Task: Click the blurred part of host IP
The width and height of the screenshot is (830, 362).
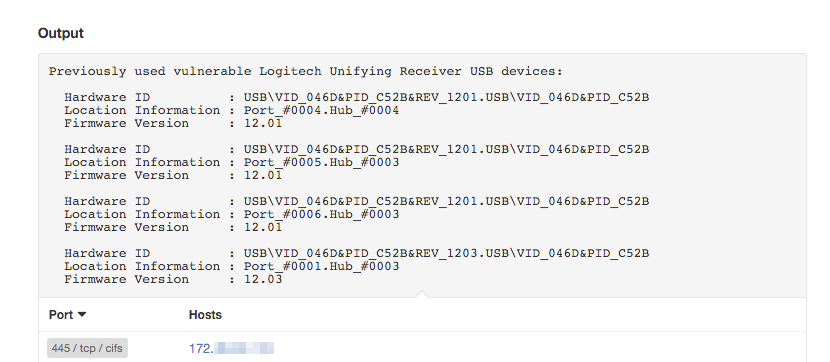Action: point(244,348)
